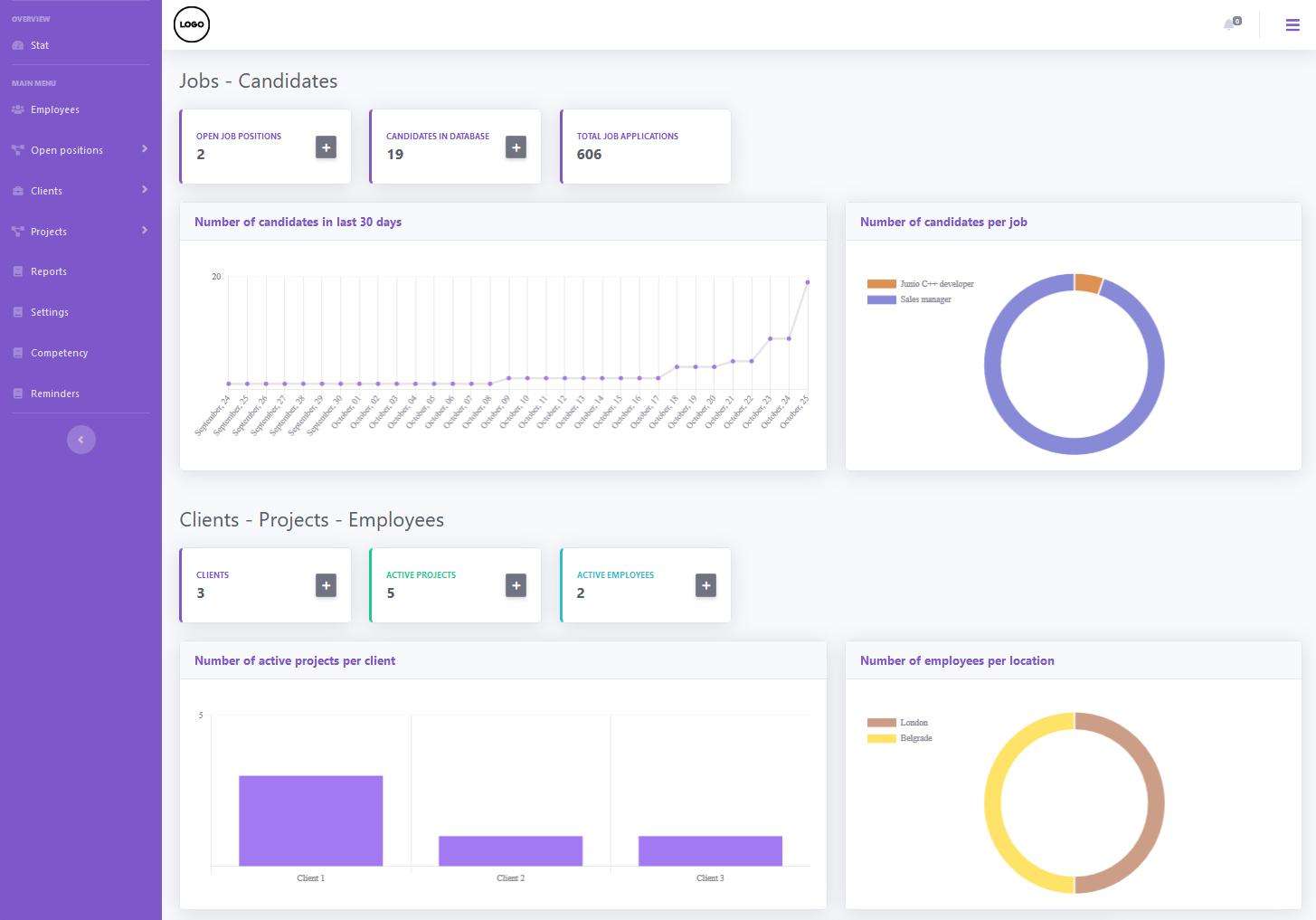The width and height of the screenshot is (1316, 920).
Task: Open the Reminders page link
Action: coord(54,394)
